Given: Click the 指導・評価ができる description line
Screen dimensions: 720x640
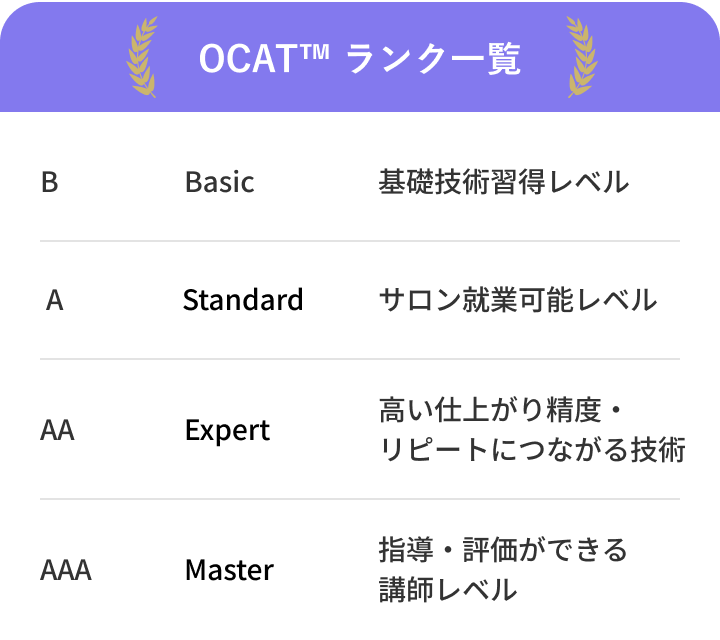Looking at the screenshot, I should tap(503, 550).
